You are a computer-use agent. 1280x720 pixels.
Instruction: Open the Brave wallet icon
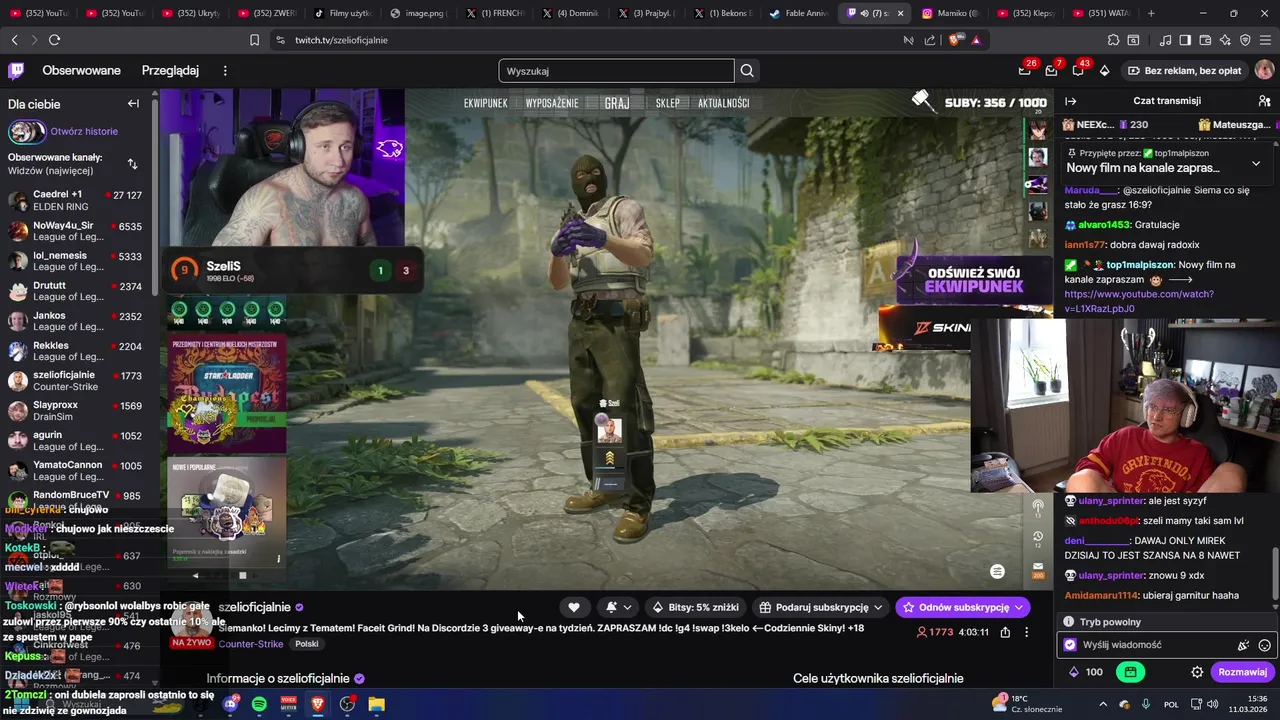tap(1206, 40)
